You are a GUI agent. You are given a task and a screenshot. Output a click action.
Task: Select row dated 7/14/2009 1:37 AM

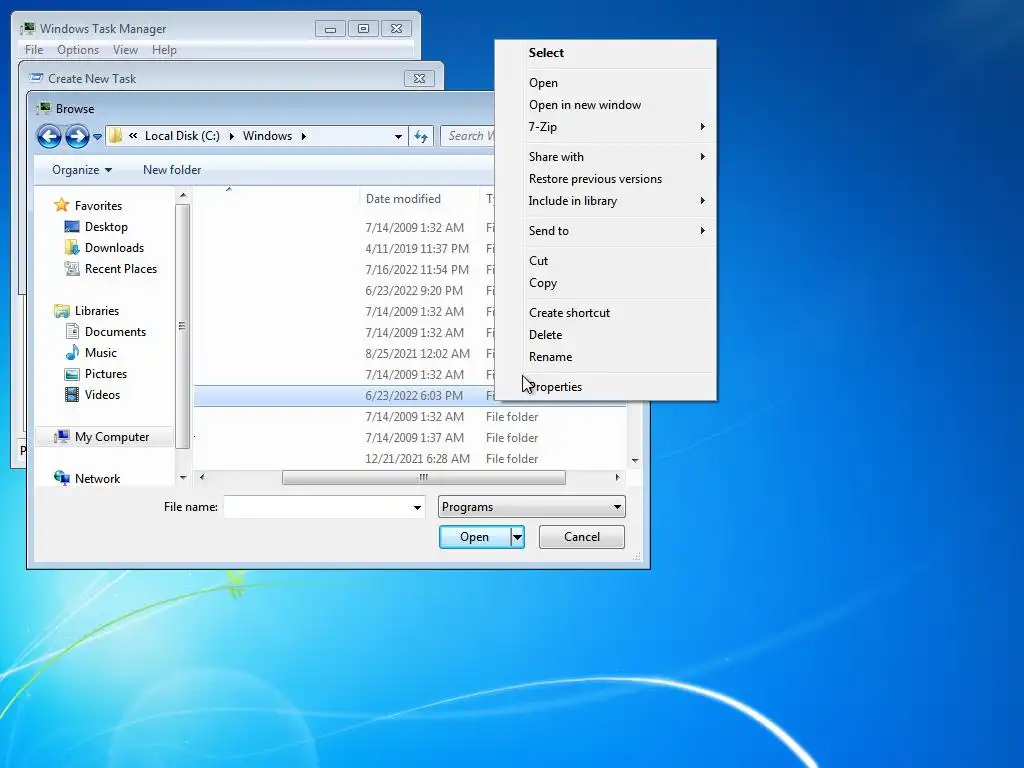coord(410,438)
